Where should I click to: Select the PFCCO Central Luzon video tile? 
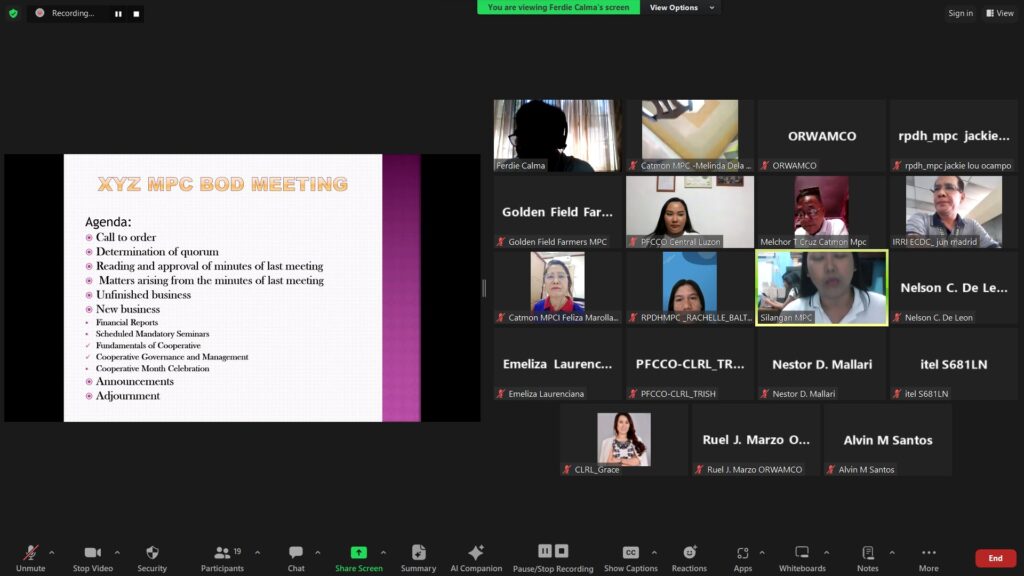pyautogui.click(x=690, y=212)
